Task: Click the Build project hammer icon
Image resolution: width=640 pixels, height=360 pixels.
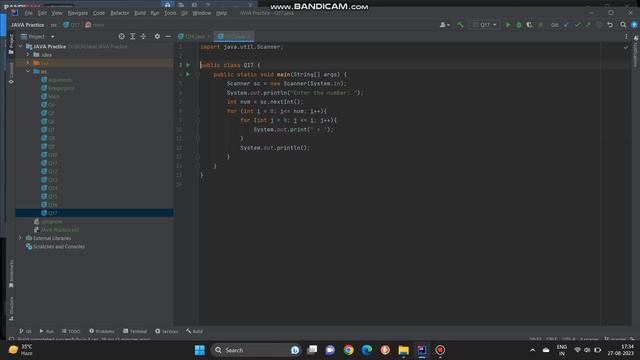Action: pos(460,25)
